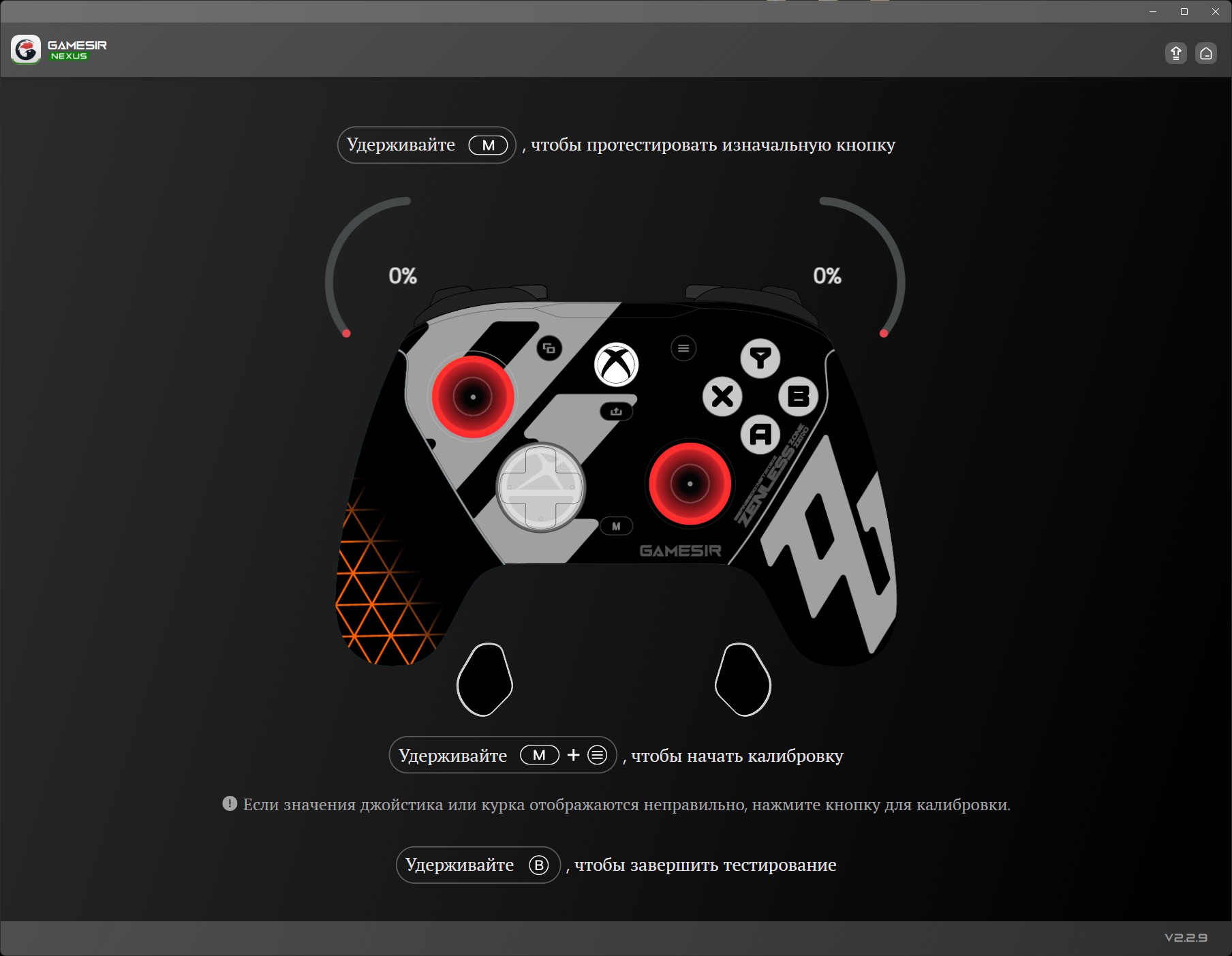Select the right back paddle
The height and width of the screenshot is (956, 1232).
[x=743, y=679]
